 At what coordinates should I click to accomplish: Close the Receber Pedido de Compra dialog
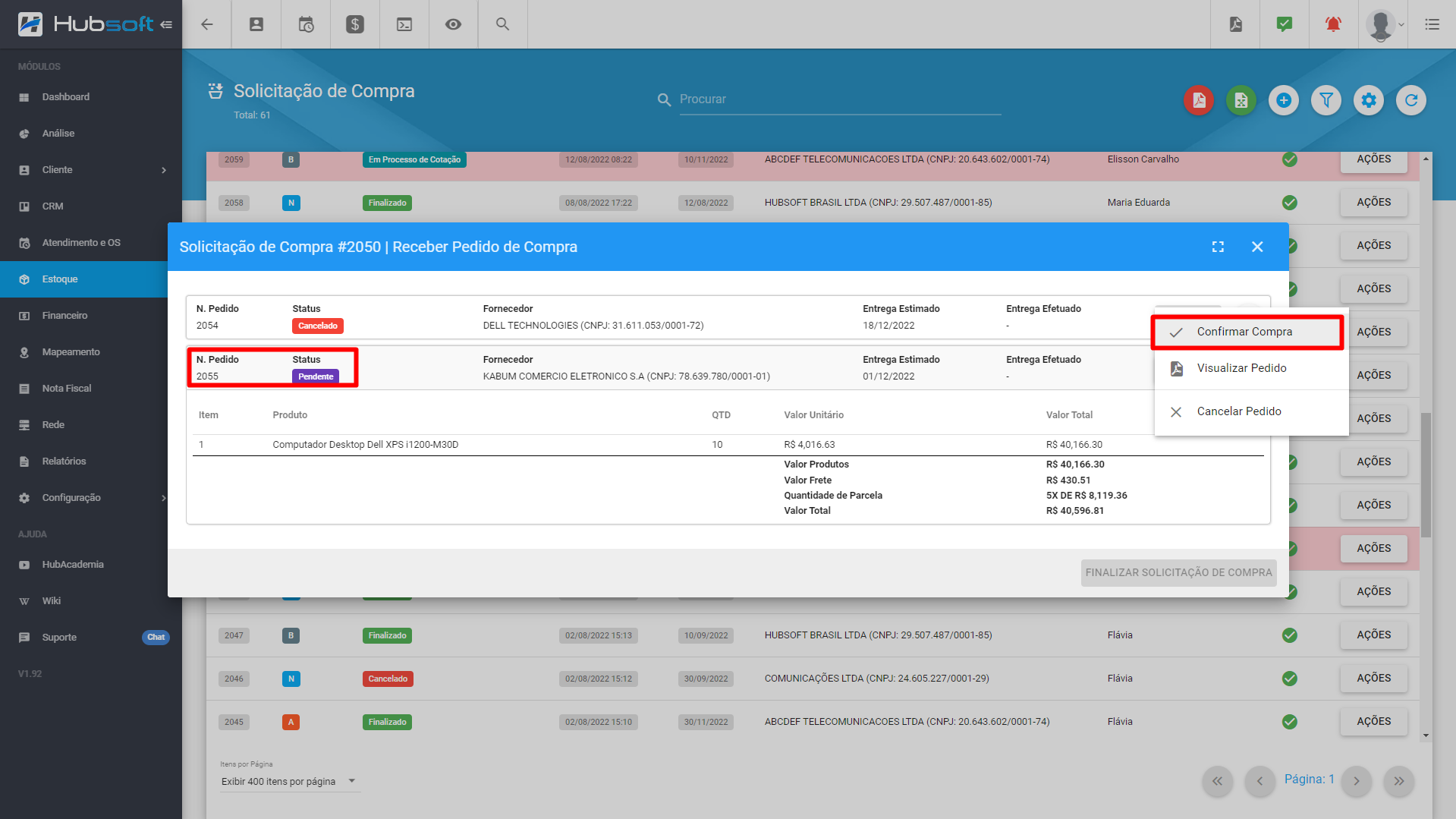pos(1257,247)
